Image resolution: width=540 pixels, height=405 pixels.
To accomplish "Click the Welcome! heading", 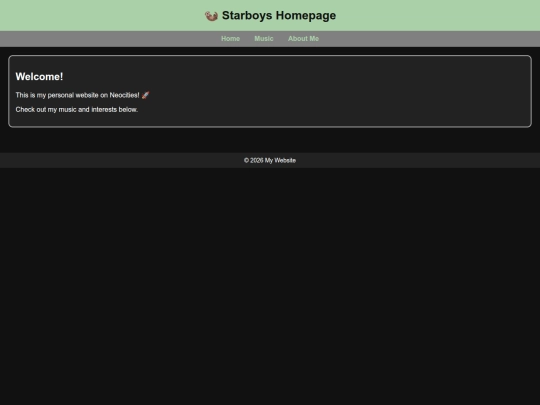I will coord(39,76).
